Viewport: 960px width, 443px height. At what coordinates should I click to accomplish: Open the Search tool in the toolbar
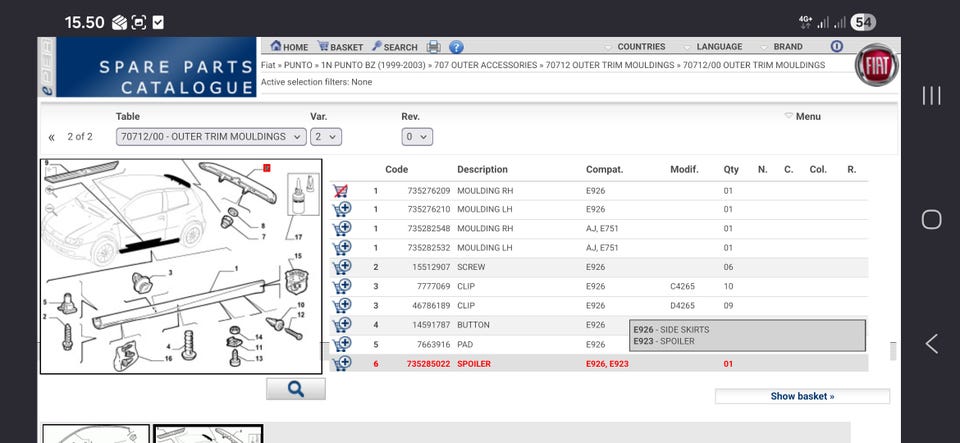(394, 47)
